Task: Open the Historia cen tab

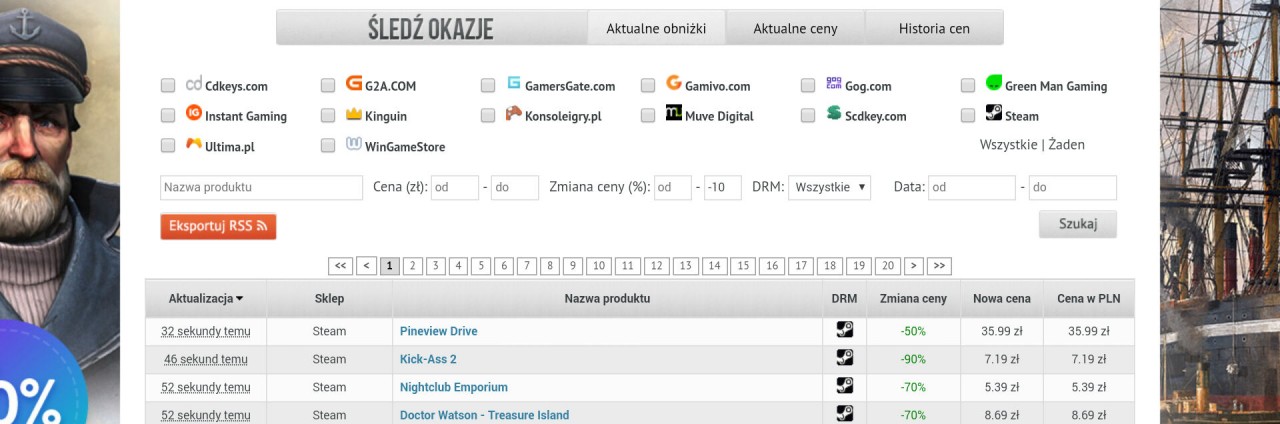Action: [x=934, y=28]
